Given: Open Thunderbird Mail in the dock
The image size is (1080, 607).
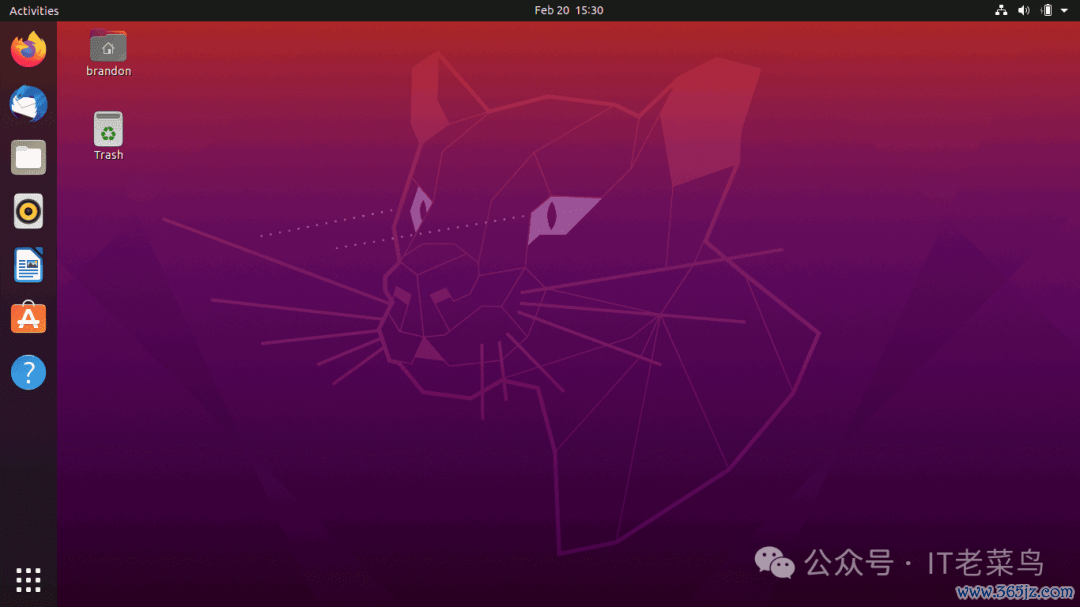Looking at the screenshot, I should [28, 103].
